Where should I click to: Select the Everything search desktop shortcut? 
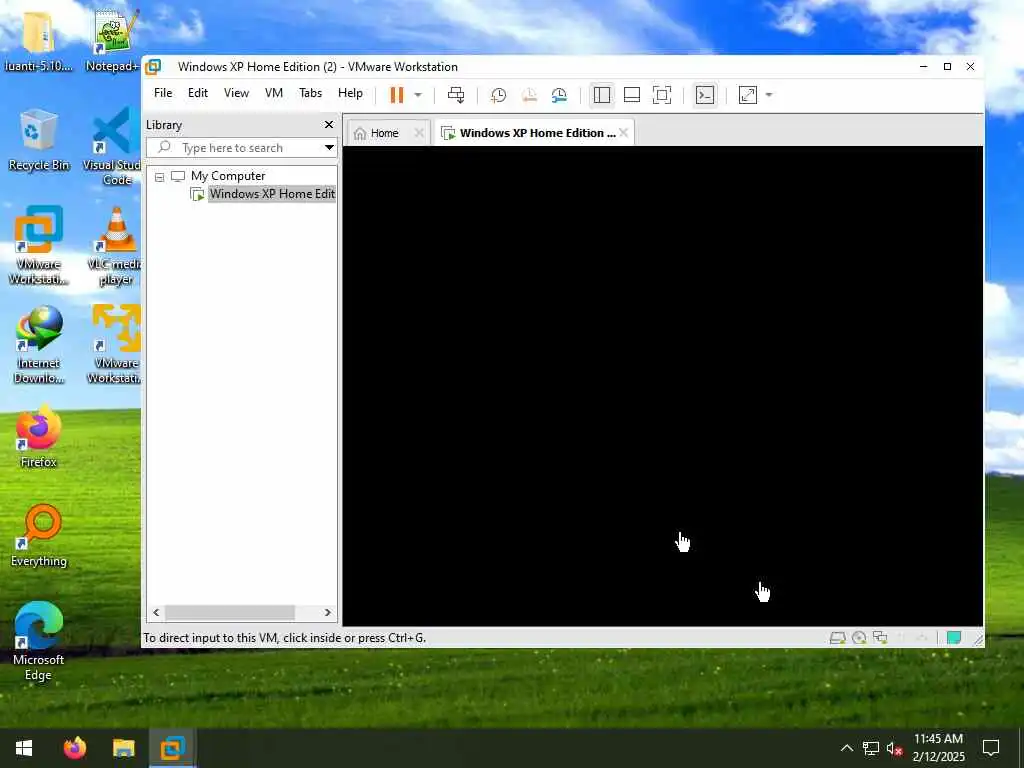(39, 537)
